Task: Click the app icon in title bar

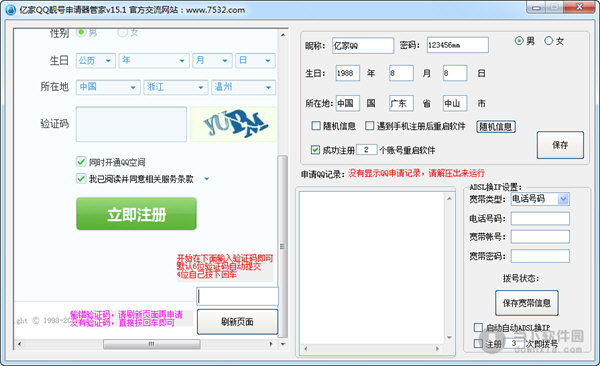Action: pos(11,10)
